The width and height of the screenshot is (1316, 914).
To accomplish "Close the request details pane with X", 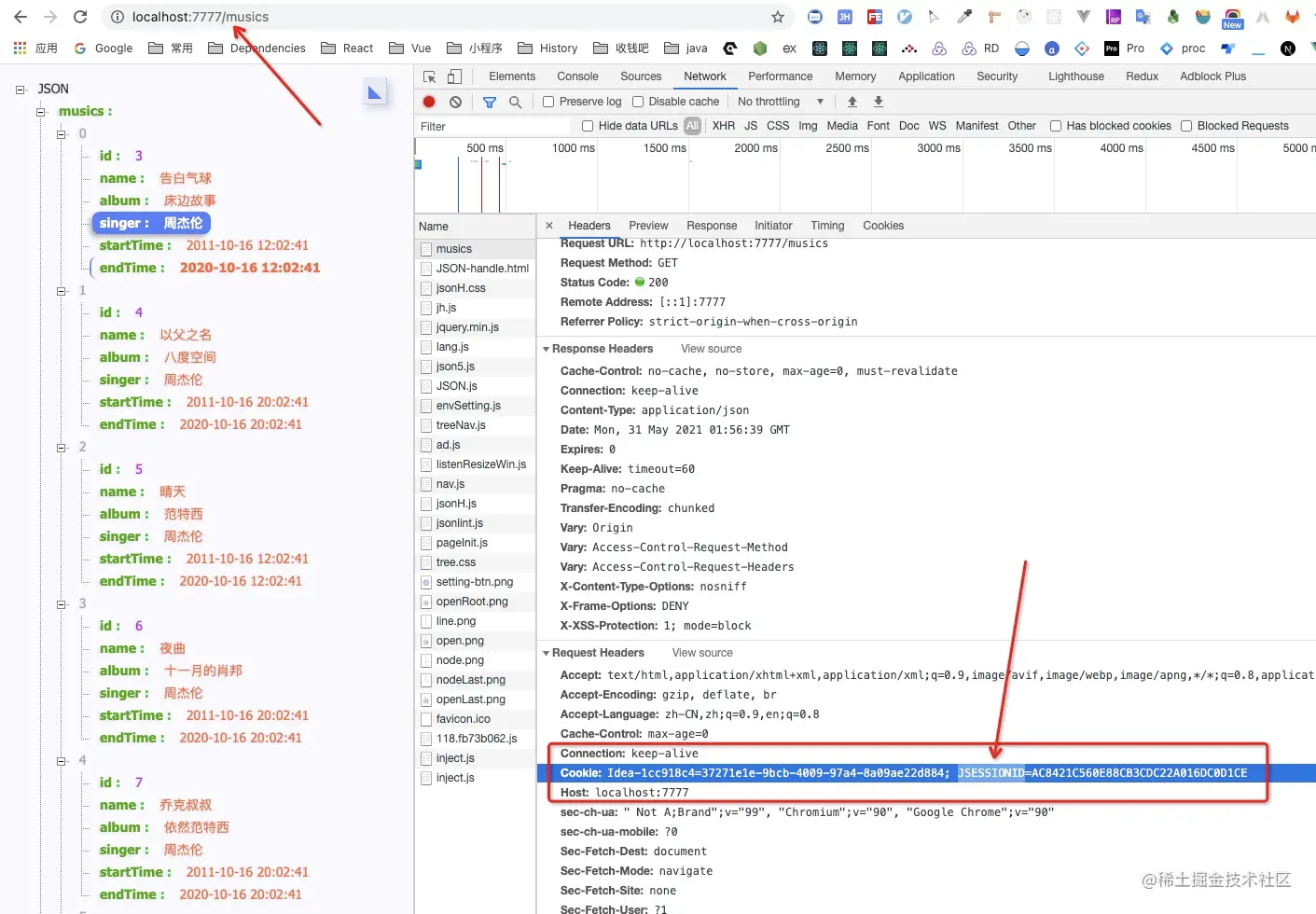I will pos(549,225).
